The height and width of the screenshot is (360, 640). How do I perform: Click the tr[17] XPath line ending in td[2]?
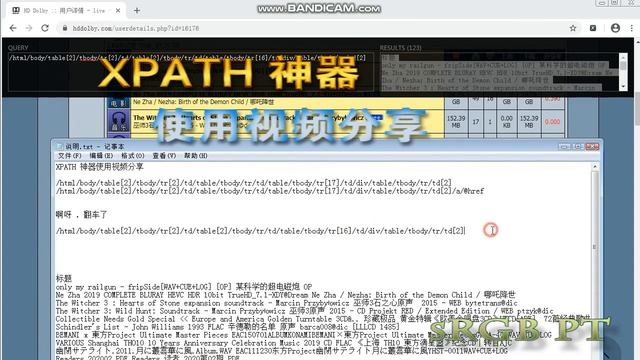(253, 183)
